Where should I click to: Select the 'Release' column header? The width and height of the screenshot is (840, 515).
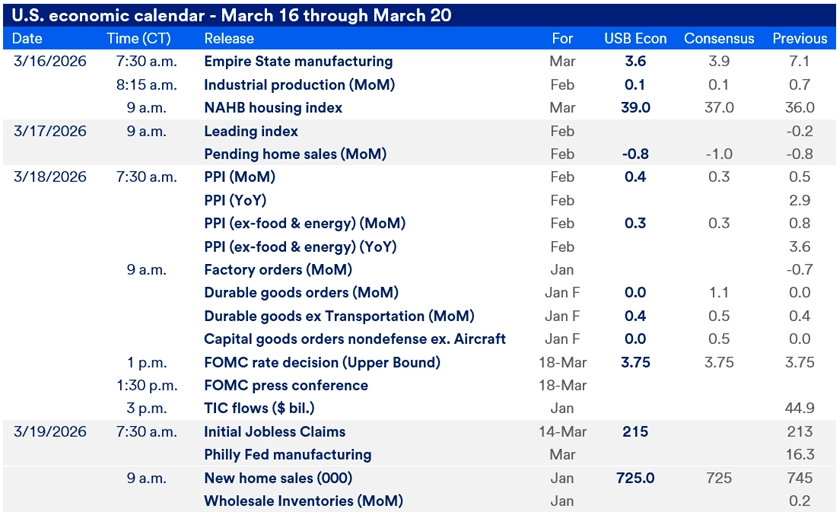(229, 39)
